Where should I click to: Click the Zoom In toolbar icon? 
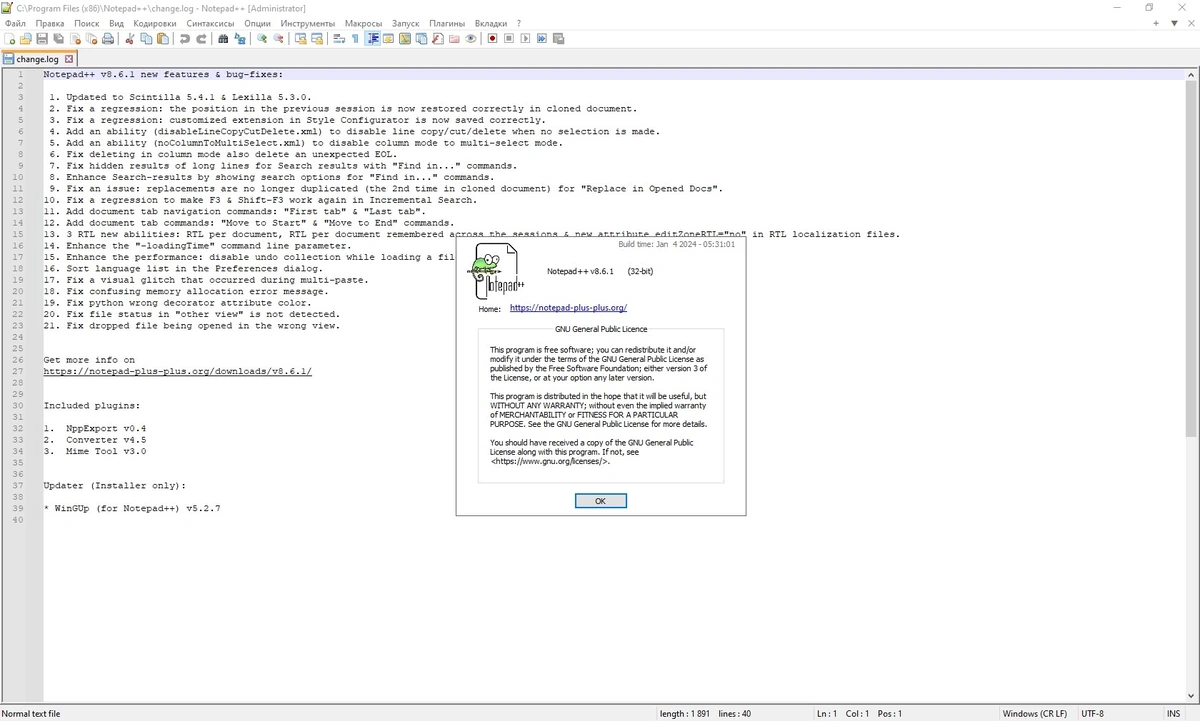coord(261,39)
